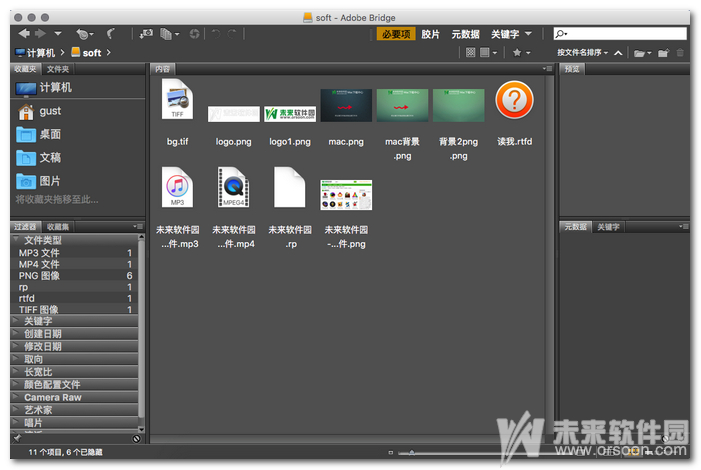Toggle rtfd file type filter
Viewport: 701px width, 470px height.
(x=74, y=298)
